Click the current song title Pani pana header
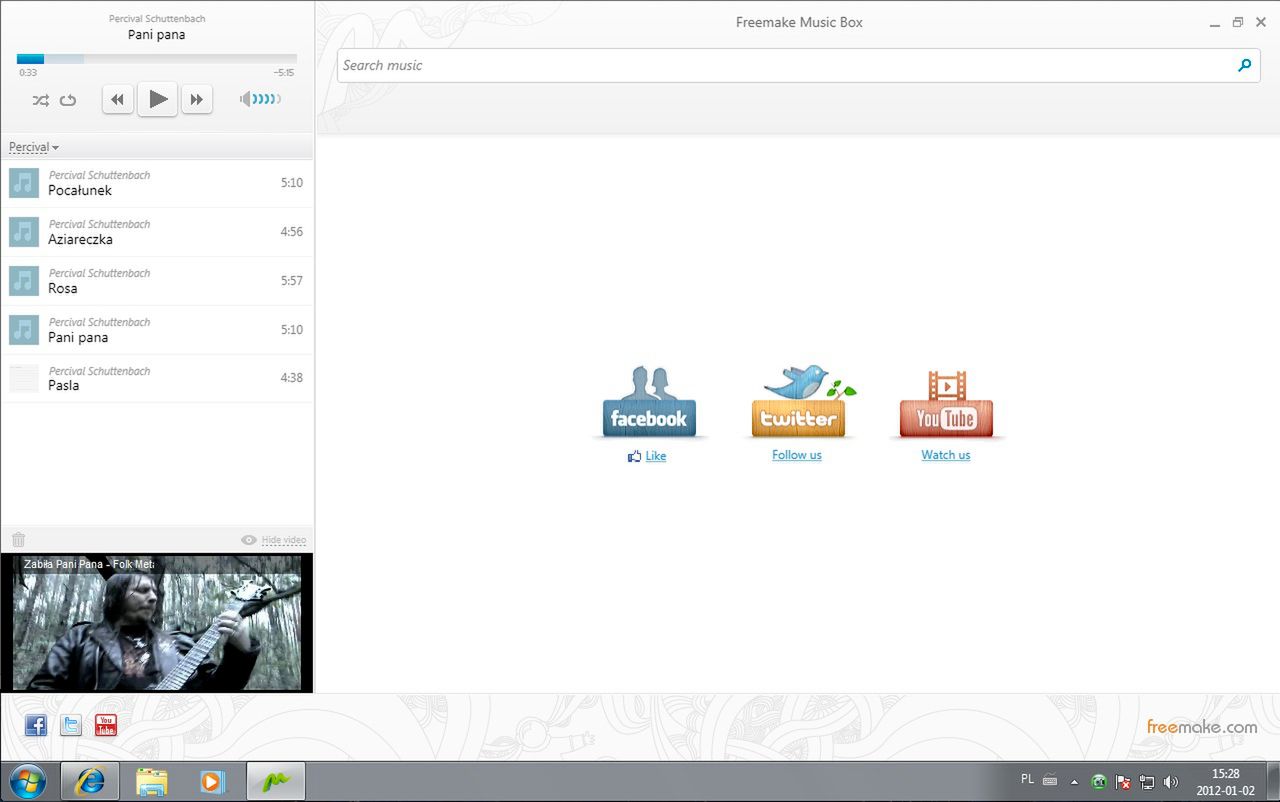Viewport: 1280px width, 802px height. 157,35
